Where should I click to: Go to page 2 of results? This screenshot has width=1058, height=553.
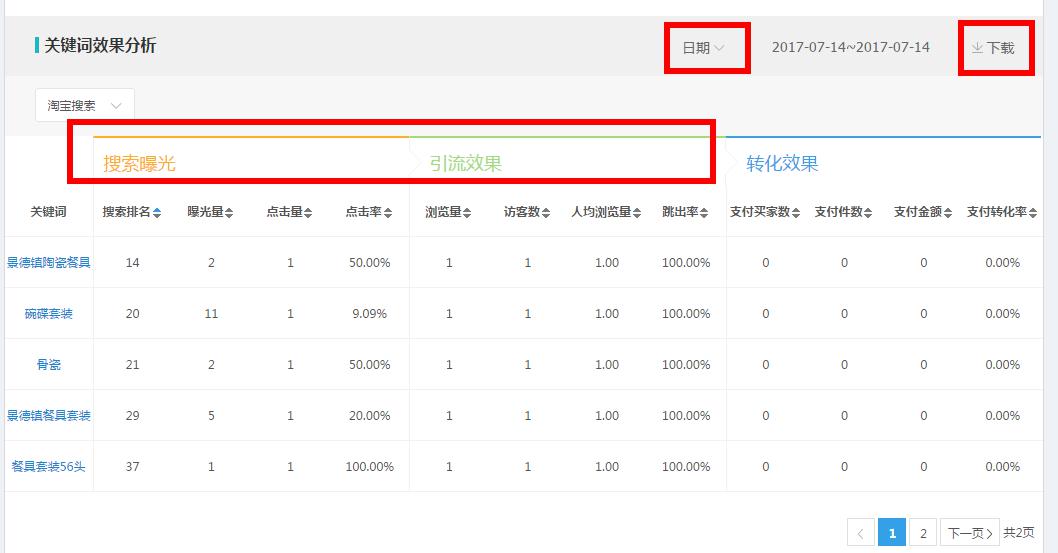pyautogui.click(x=923, y=533)
